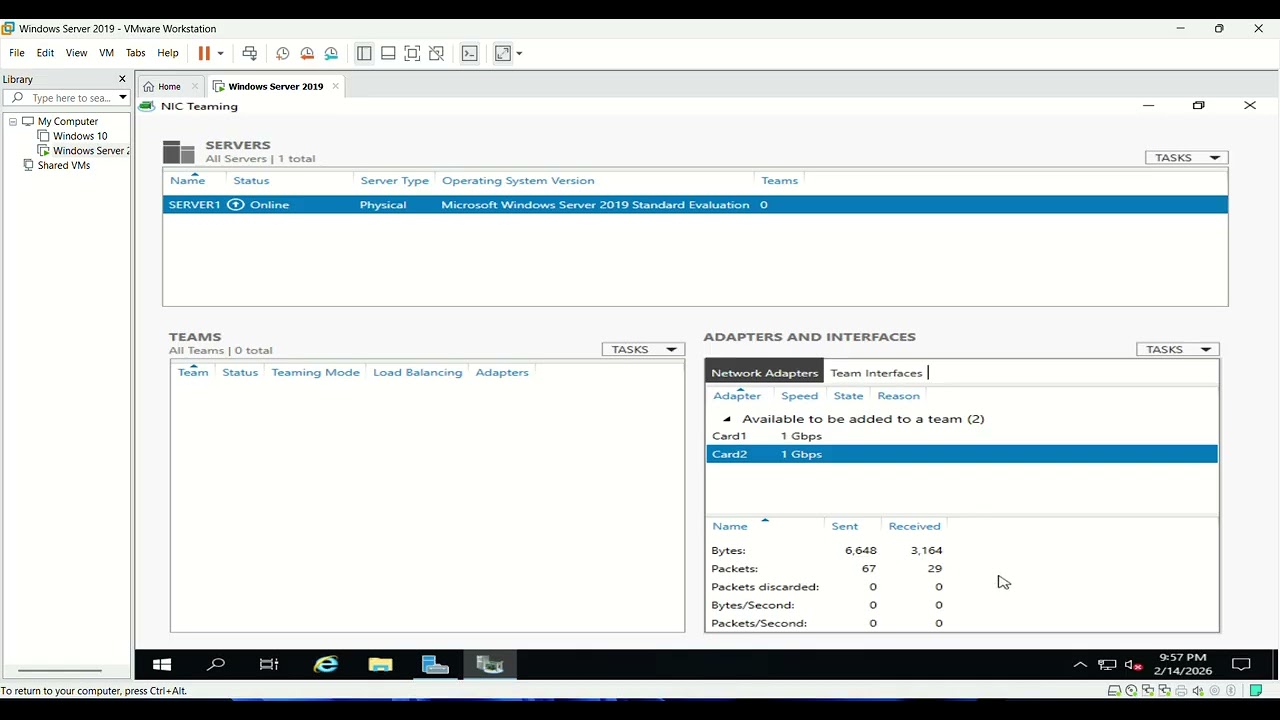Open the VM menu
This screenshot has height=720, width=1280.
point(106,53)
